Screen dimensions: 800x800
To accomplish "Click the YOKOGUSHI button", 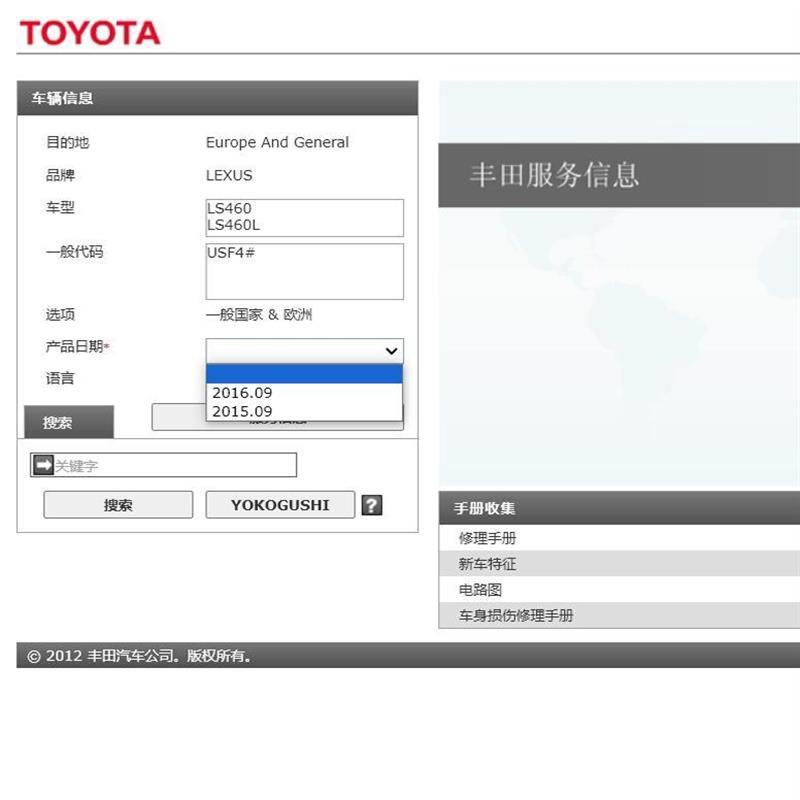I will pyautogui.click(x=280, y=505).
